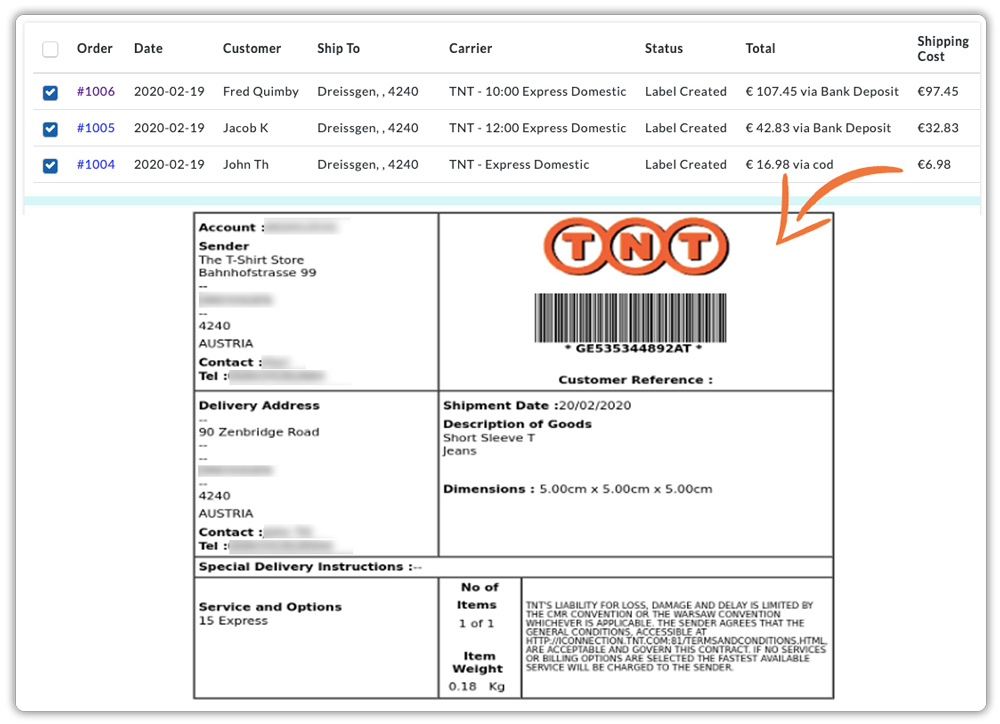This screenshot has width=1000, height=724.
Task: Uncheck order #1004's selection checkbox
Action: (x=50, y=165)
